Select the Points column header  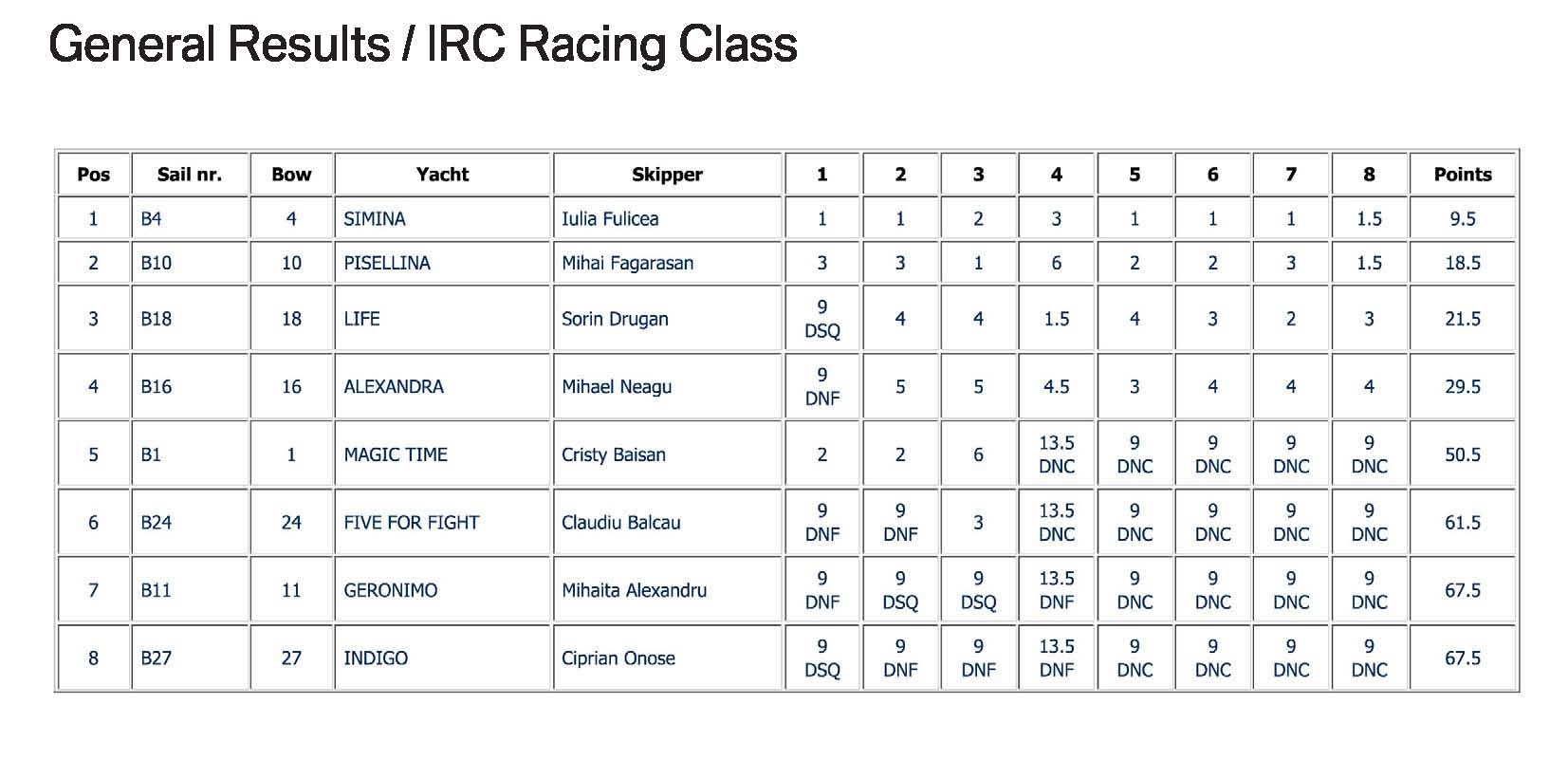(1462, 175)
